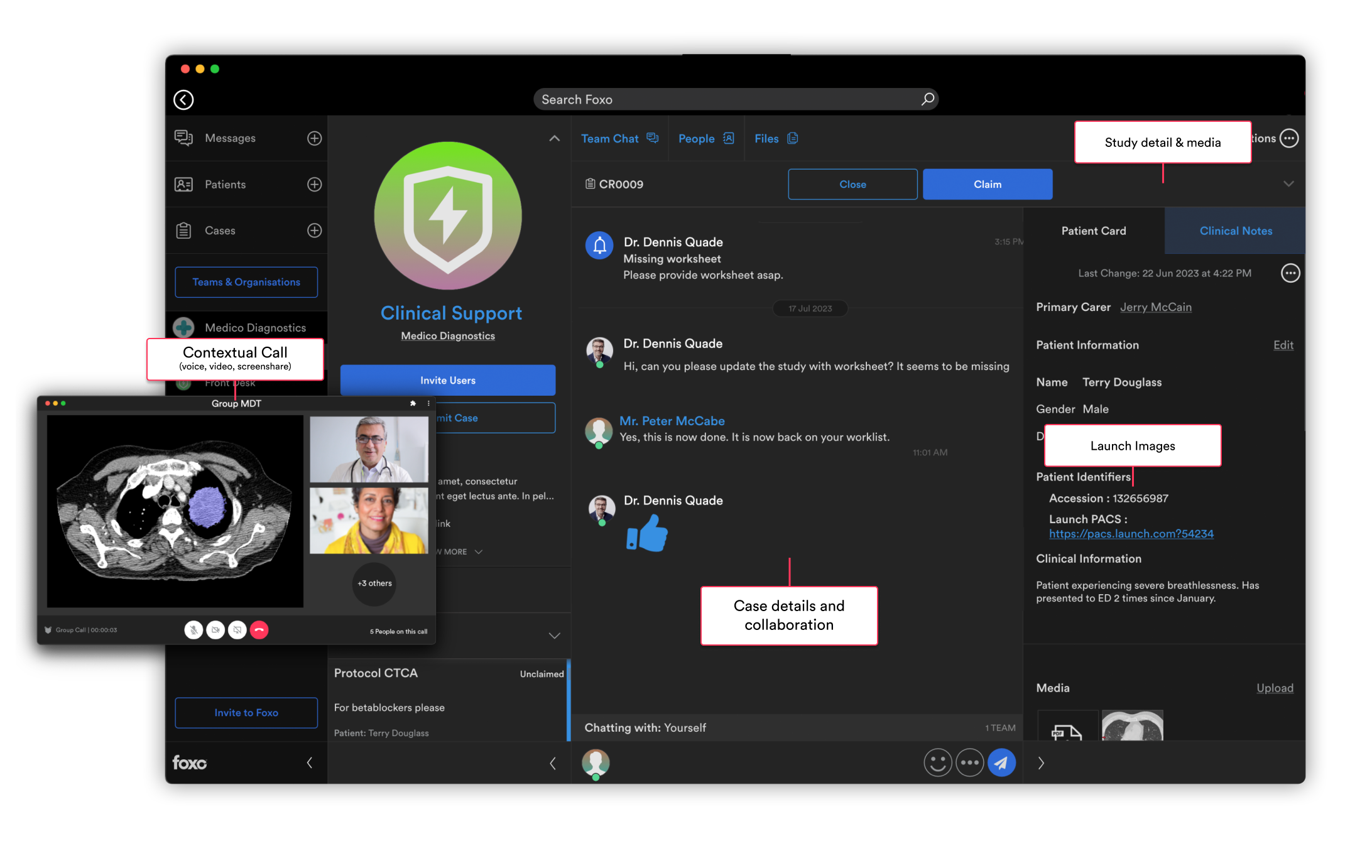
Task: Create a new Message using the plus icon
Action: tap(314, 138)
